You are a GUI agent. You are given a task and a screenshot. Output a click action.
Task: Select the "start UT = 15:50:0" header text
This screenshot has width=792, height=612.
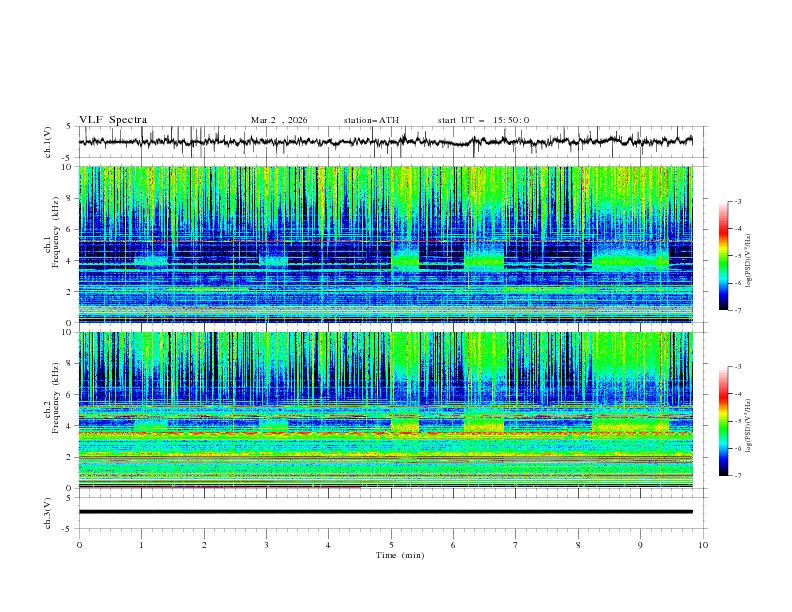click(x=483, y=120)
